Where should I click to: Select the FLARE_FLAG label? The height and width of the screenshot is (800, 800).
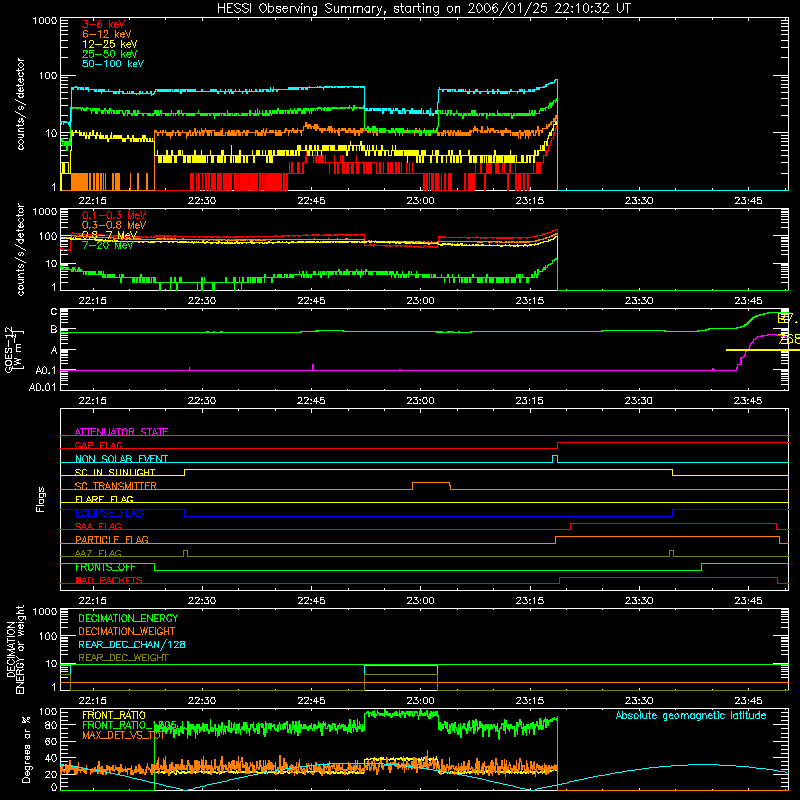click(x=104, y=499)
